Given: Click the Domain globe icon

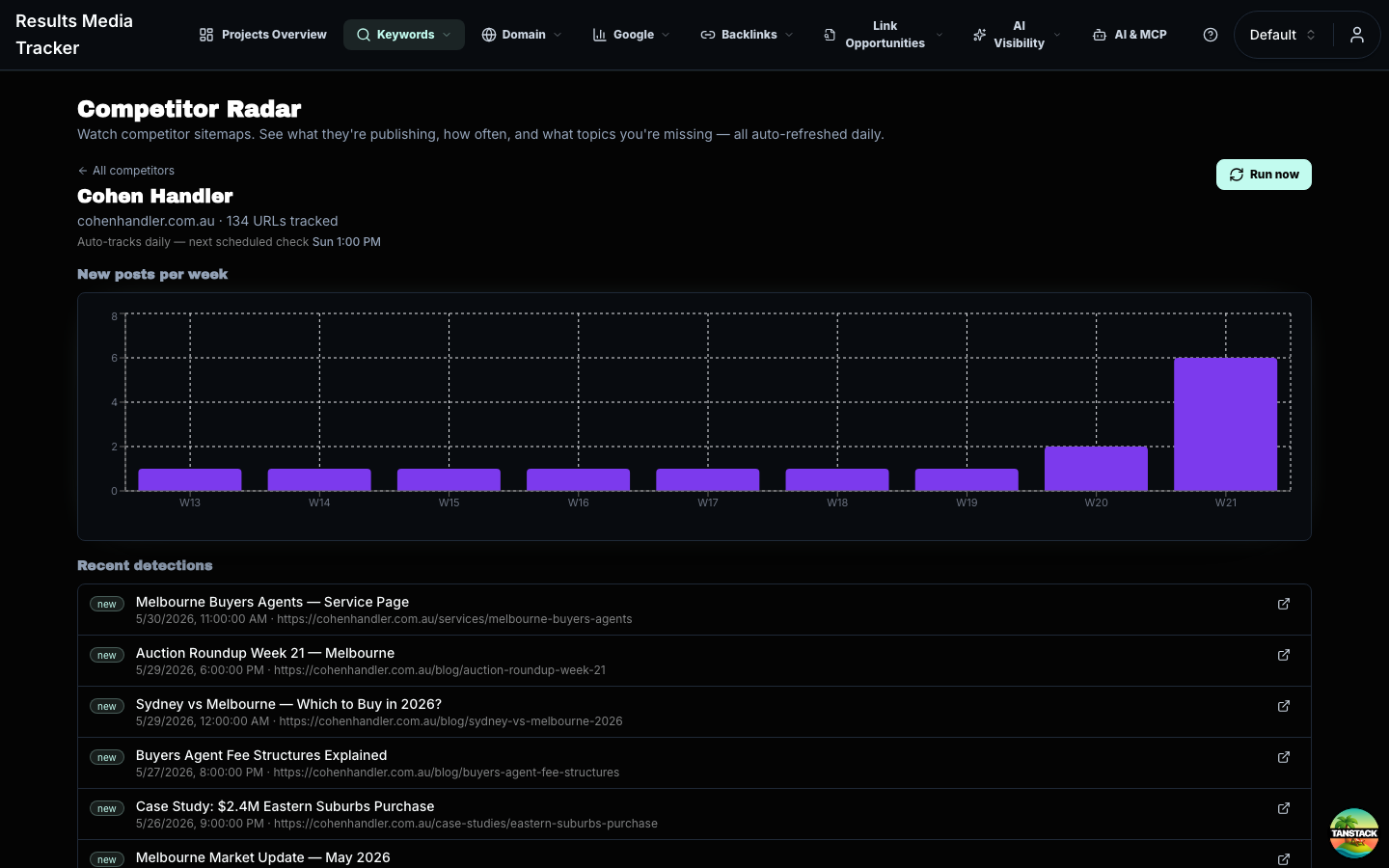Looking at the screenshot, I should pyautogui.click(x=489, y=35).
